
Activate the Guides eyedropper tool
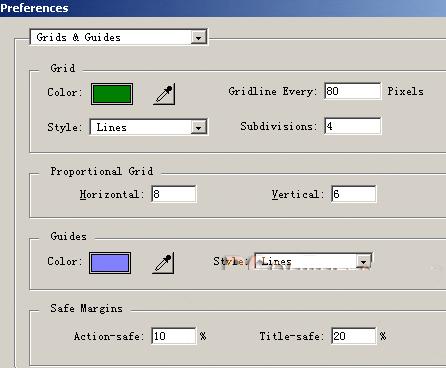[163, 263]
